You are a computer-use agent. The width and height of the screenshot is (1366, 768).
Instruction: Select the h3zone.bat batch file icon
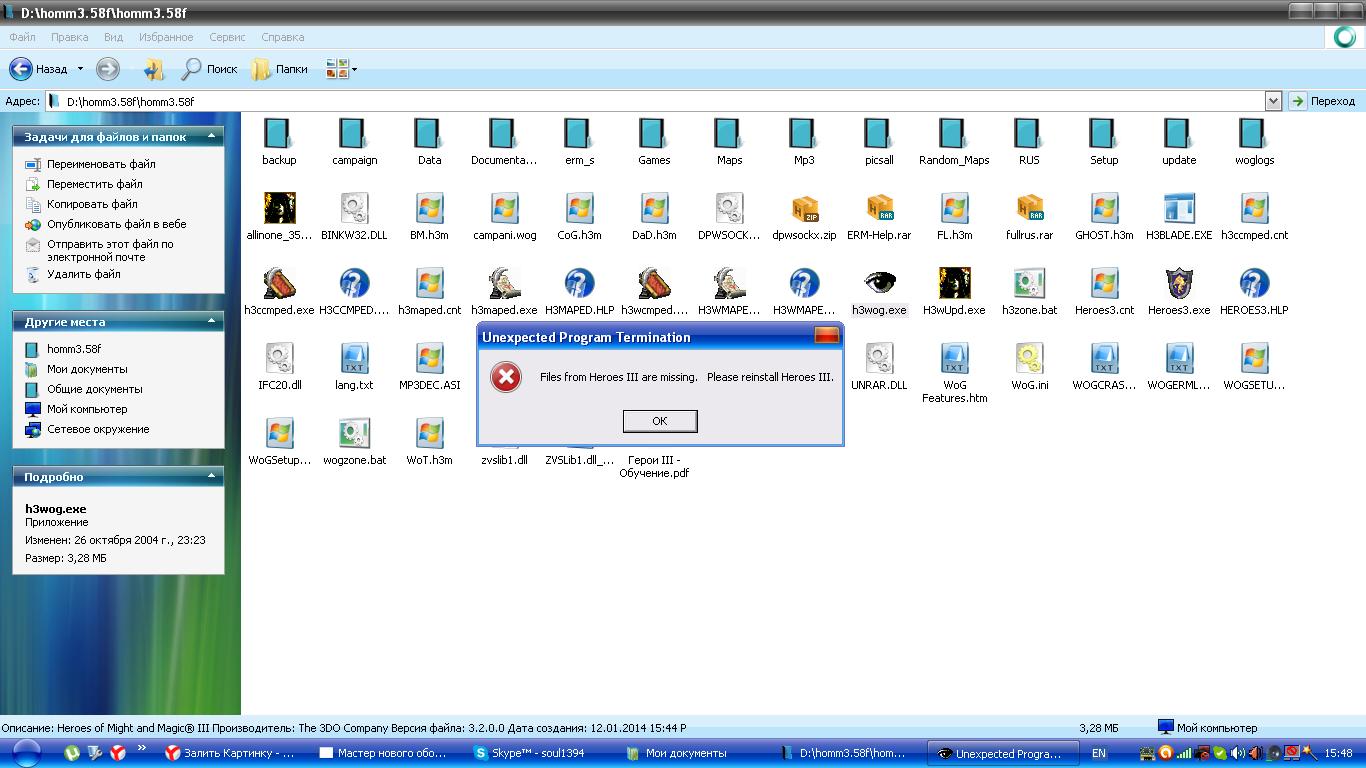point(1029,283)
